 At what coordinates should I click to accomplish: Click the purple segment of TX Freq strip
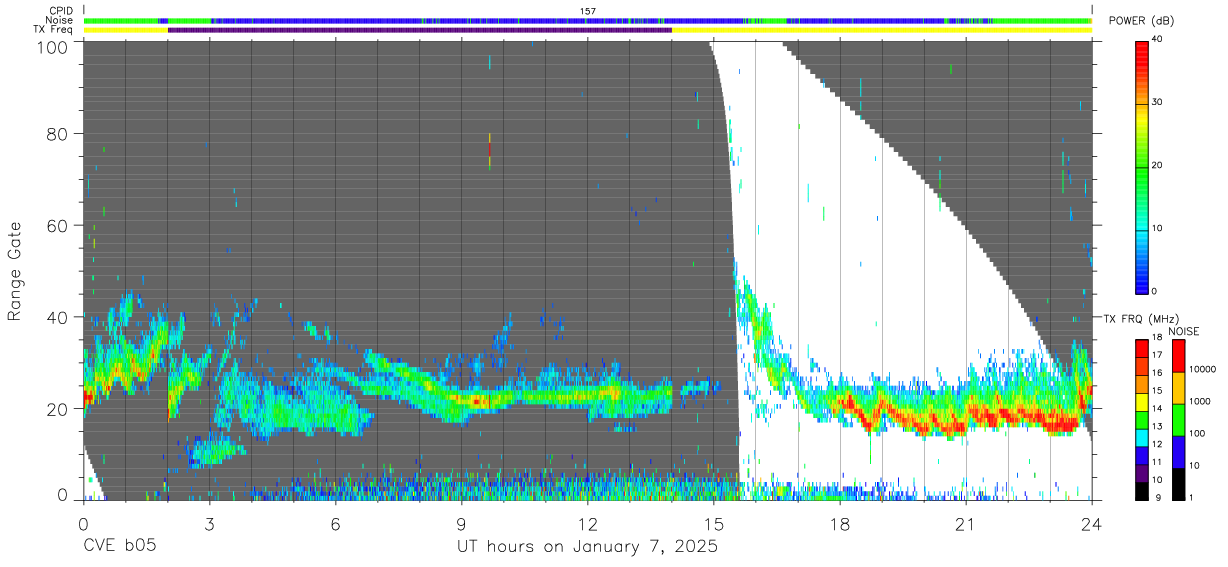[420, 30]
